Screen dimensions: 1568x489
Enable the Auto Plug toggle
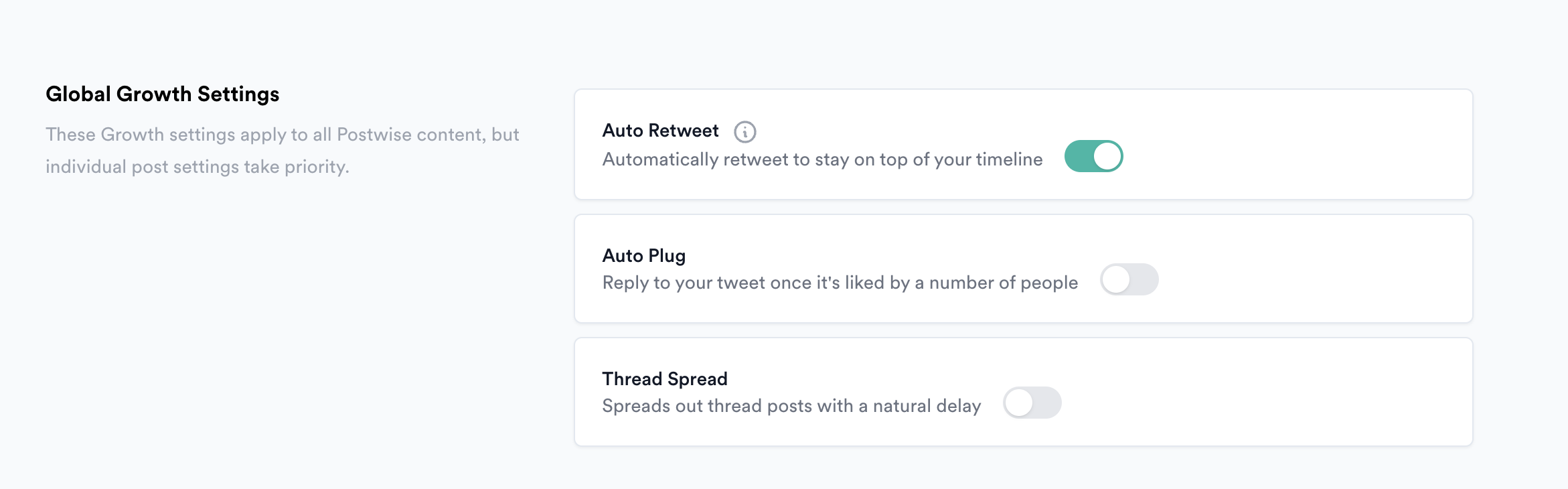click(1129, 279)
